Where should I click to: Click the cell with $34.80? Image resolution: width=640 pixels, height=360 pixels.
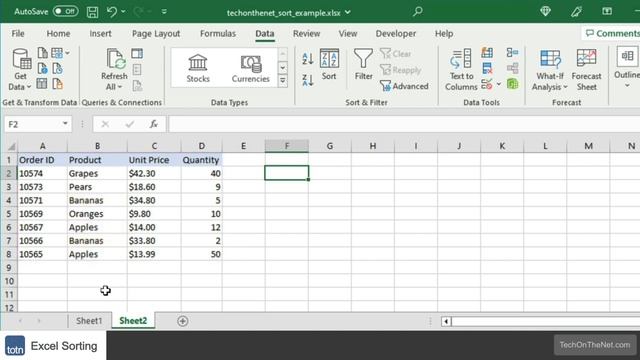point(154,200)
